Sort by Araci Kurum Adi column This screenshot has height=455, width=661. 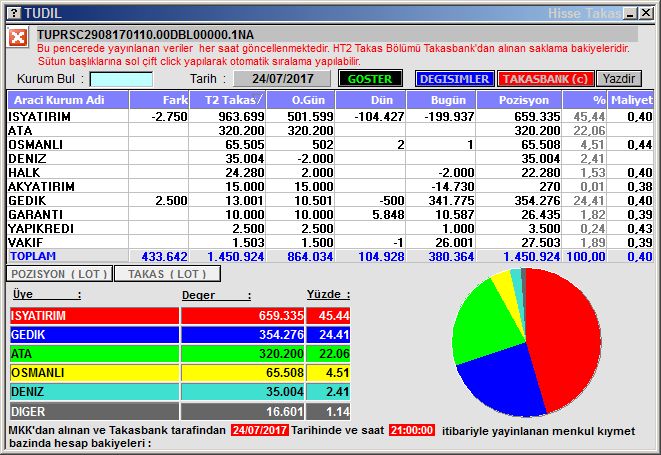click(68, 100)
